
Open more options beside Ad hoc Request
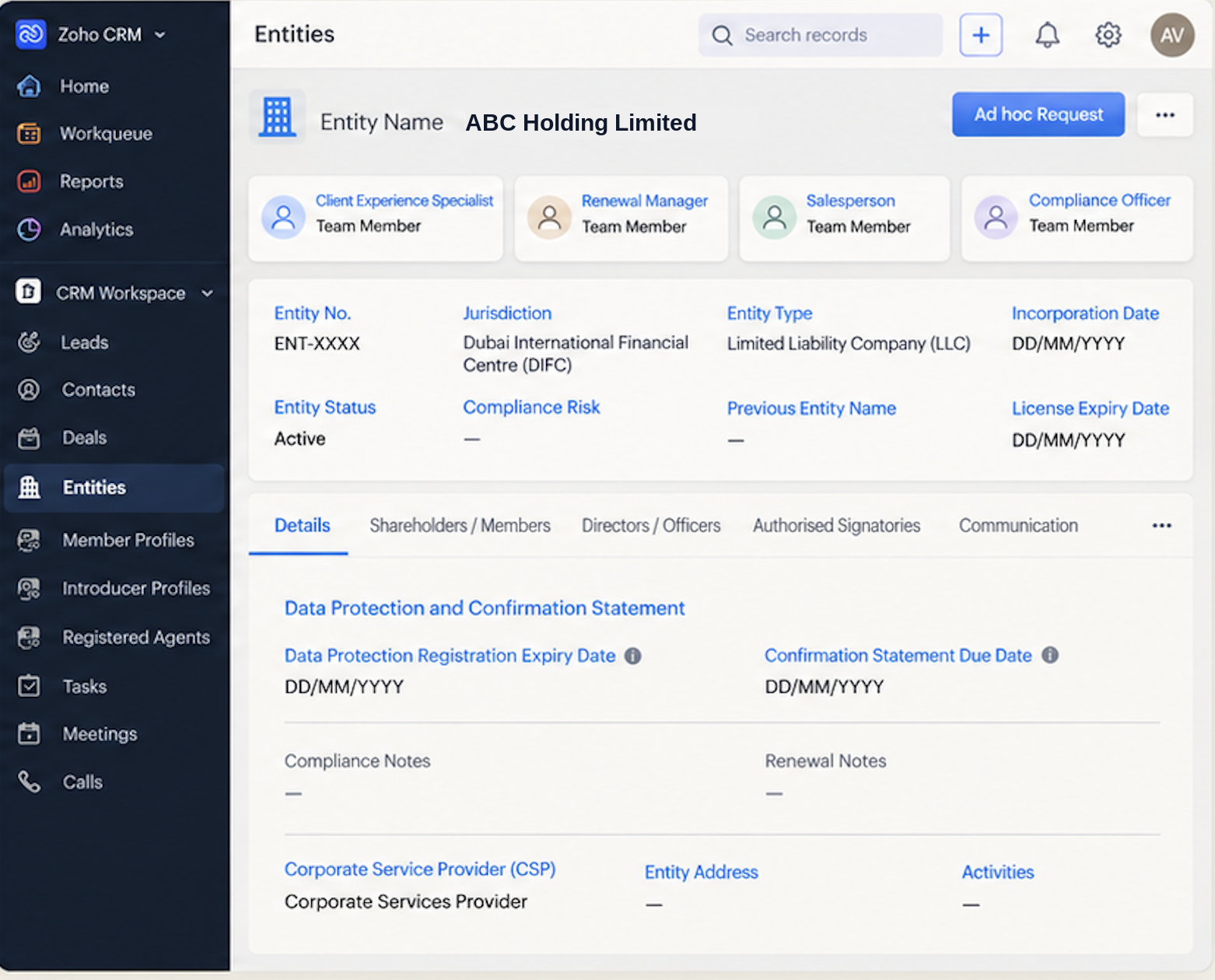(1165, 115)
